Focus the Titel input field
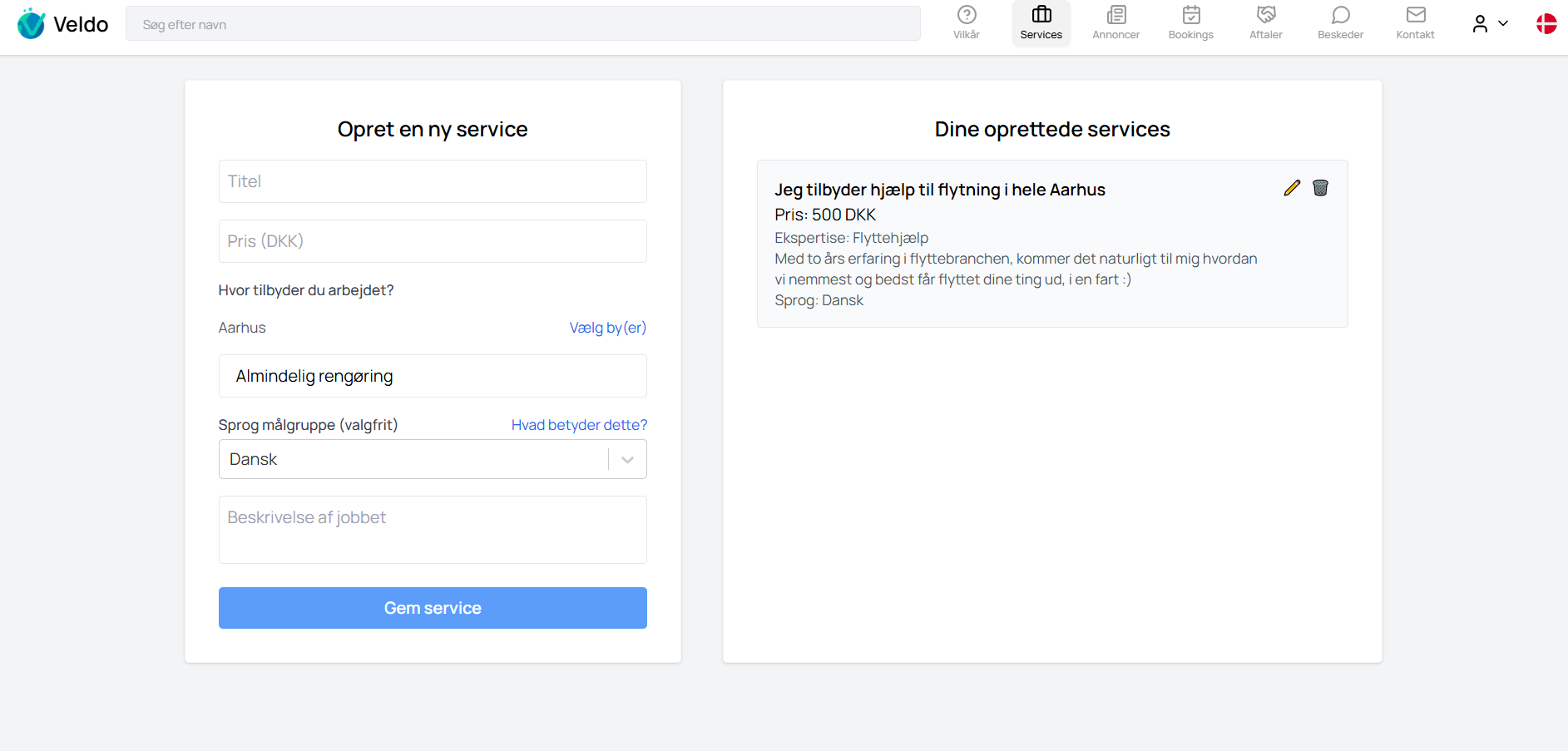Viewport: 1568px width, 751px height. click(433, 181)
